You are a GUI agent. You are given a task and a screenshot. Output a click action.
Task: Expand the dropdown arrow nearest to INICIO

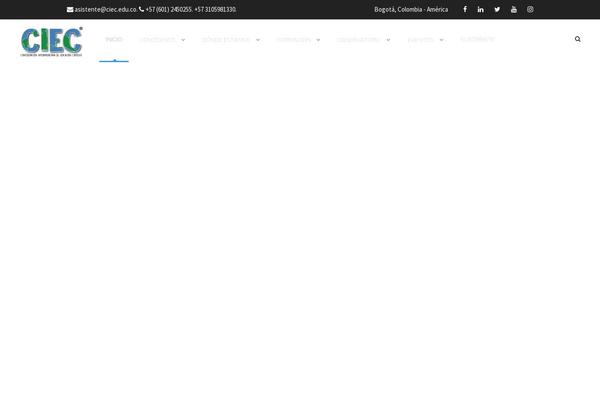(183, 40)
